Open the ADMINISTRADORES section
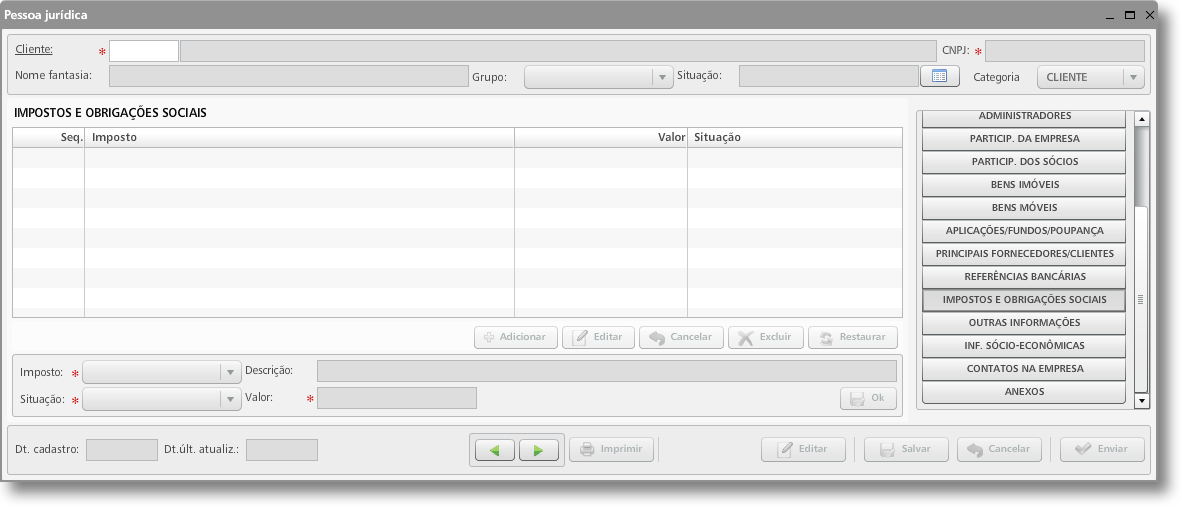 1024,118
